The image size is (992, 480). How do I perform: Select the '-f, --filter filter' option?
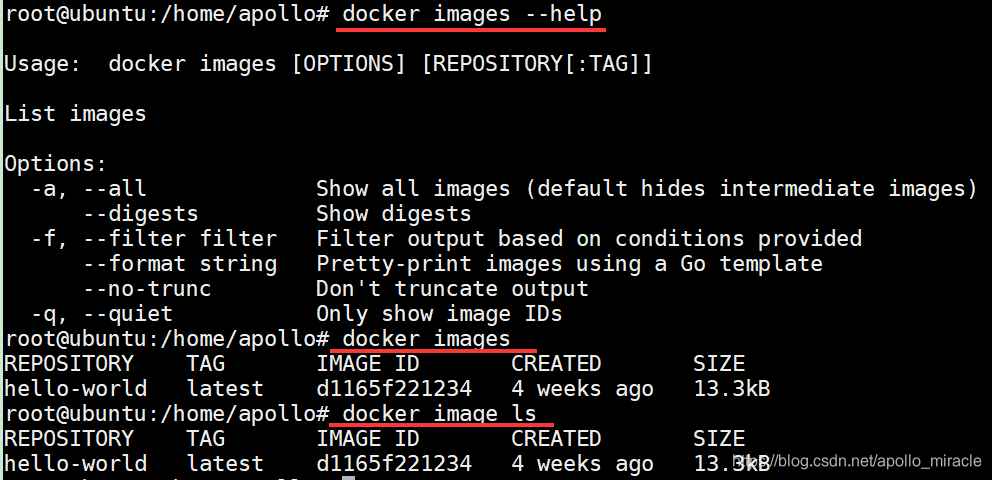(x=154, y=238)
